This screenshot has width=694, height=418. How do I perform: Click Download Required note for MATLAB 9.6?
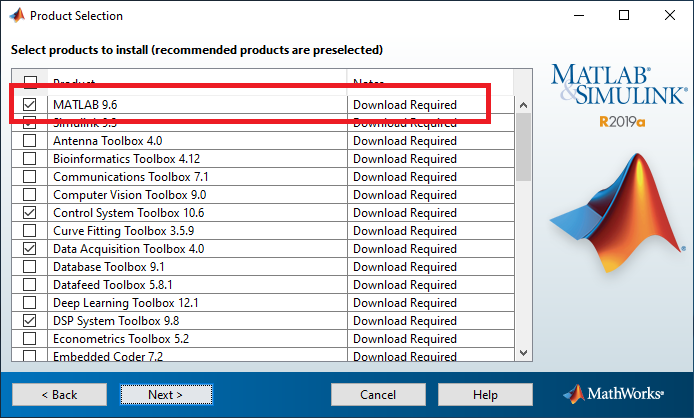pos(405,105)
